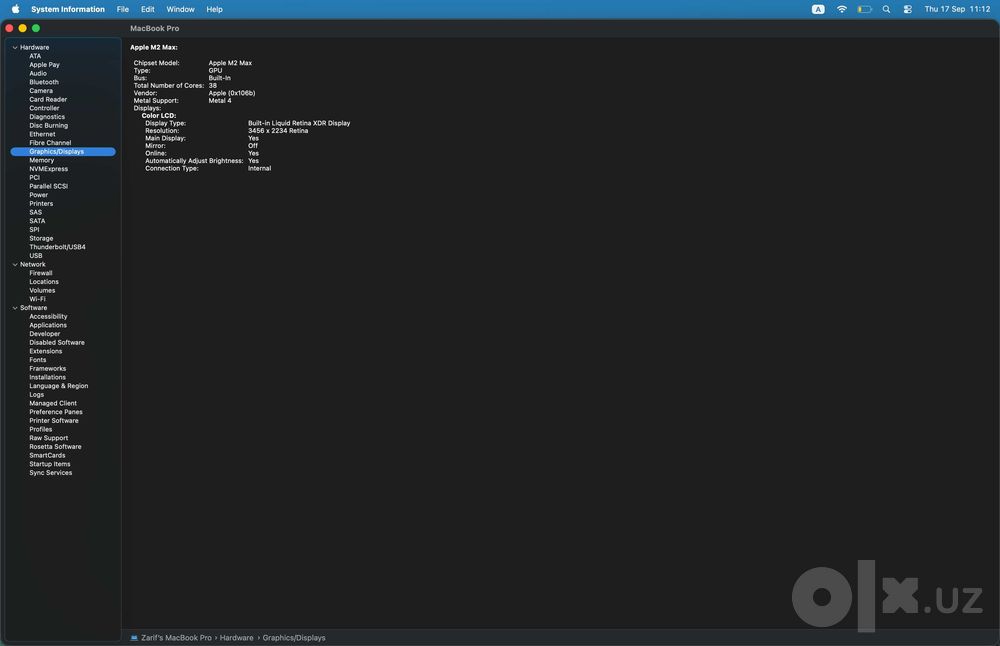
Task: Open Spotlight search
Action: pyautogui.click(x=886, y=9)
